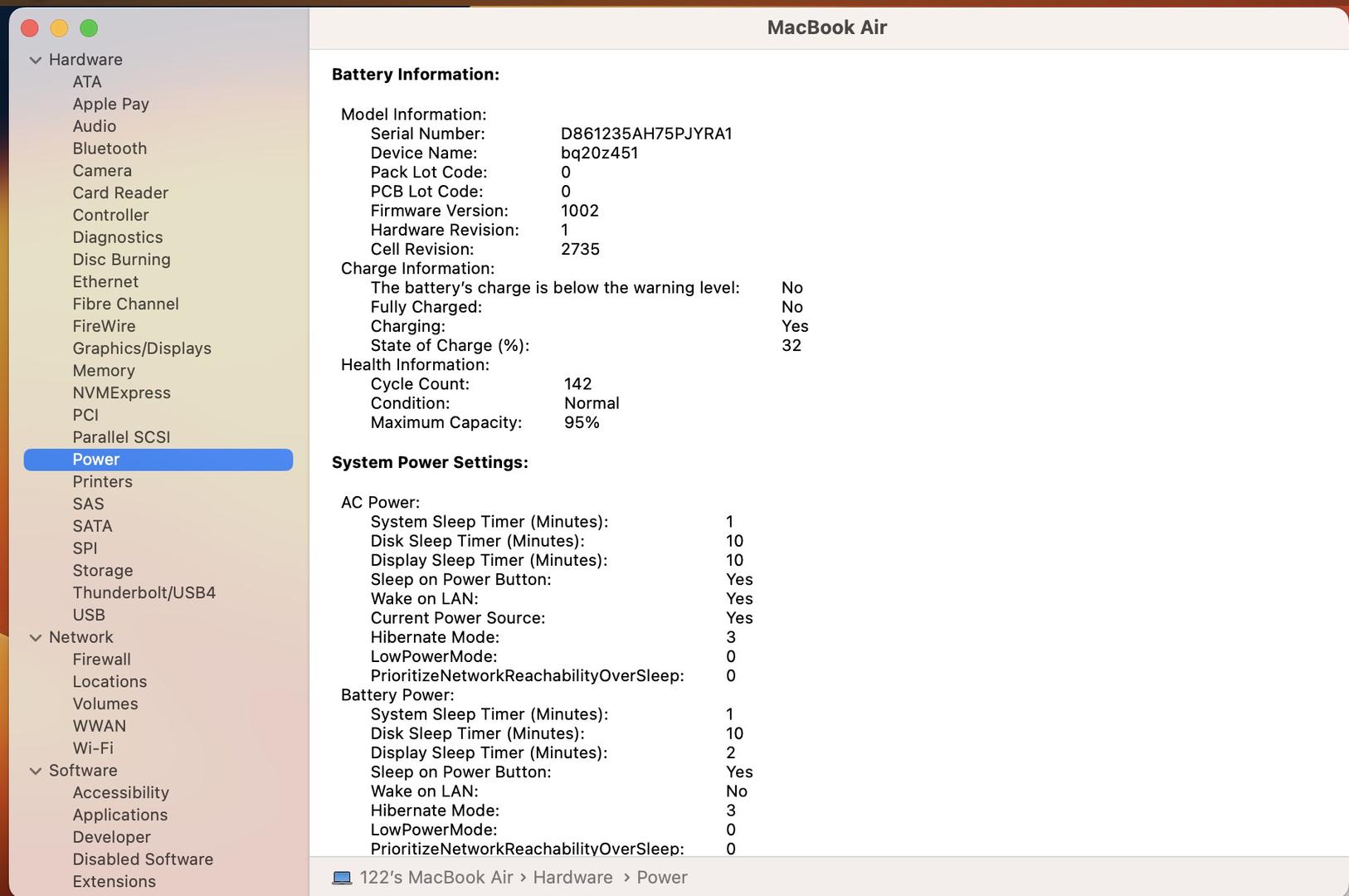Open Accessibility under Software
This screenshot has width=1349, height=896.
[x=120, y=792]
